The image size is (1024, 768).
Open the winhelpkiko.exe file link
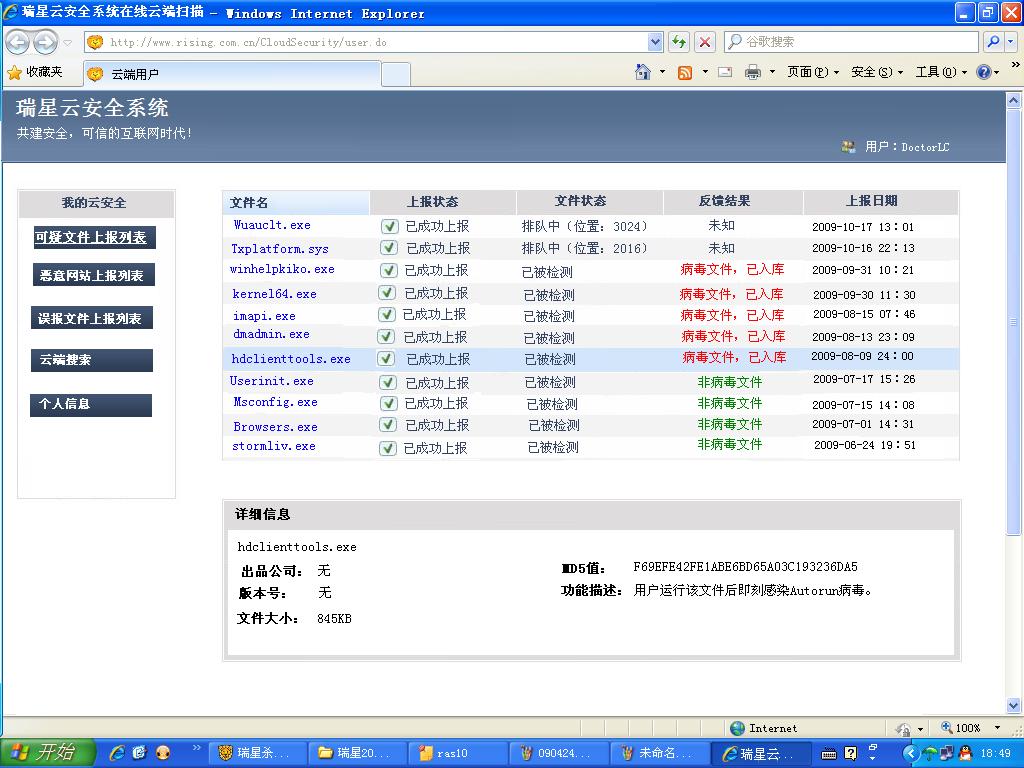coord(282,270)
